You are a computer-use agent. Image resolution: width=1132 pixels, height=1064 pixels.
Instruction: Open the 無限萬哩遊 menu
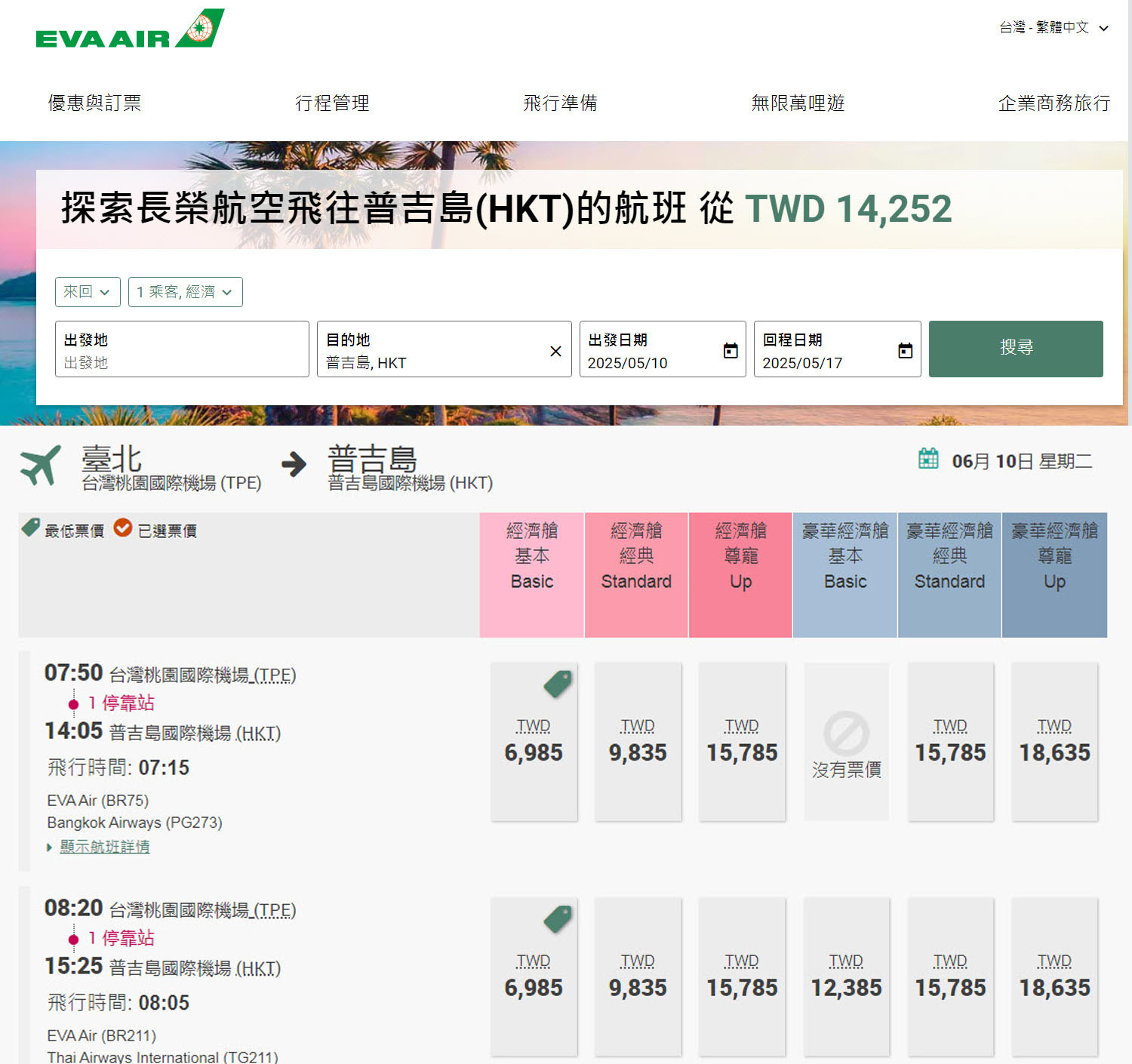(x=798, y=103)
